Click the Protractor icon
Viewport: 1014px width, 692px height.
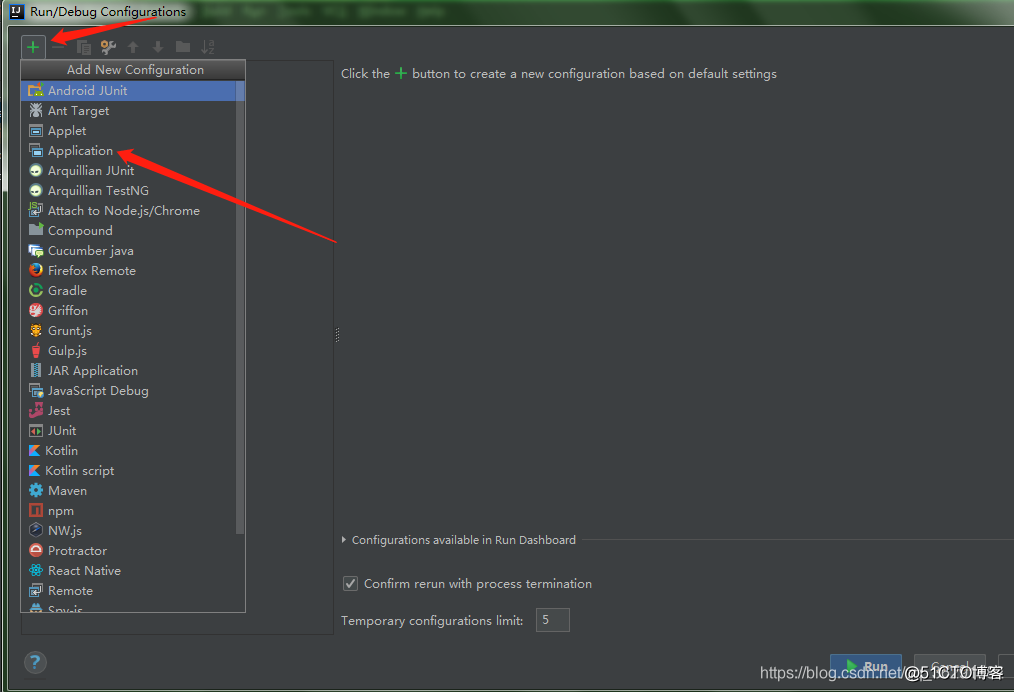tap(36, 550)
